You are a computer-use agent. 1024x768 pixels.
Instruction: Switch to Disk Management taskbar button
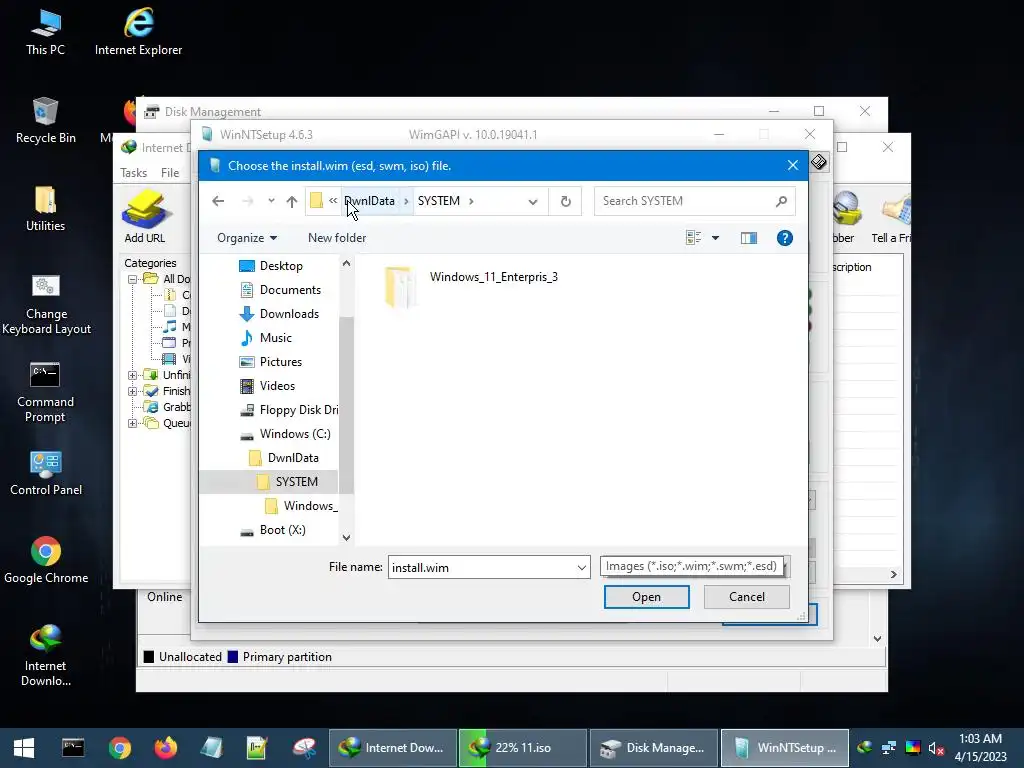(x=653, y=748)
